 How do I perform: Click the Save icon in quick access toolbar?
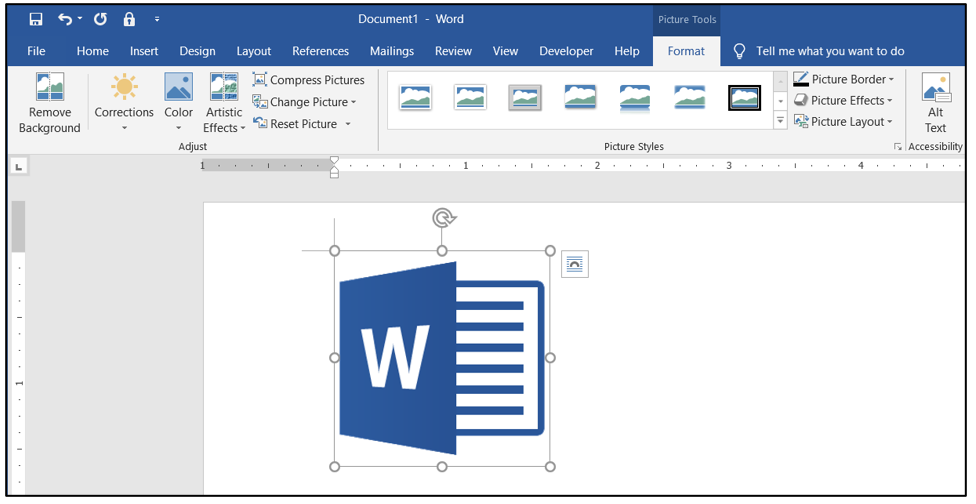(x=36, y=19)
